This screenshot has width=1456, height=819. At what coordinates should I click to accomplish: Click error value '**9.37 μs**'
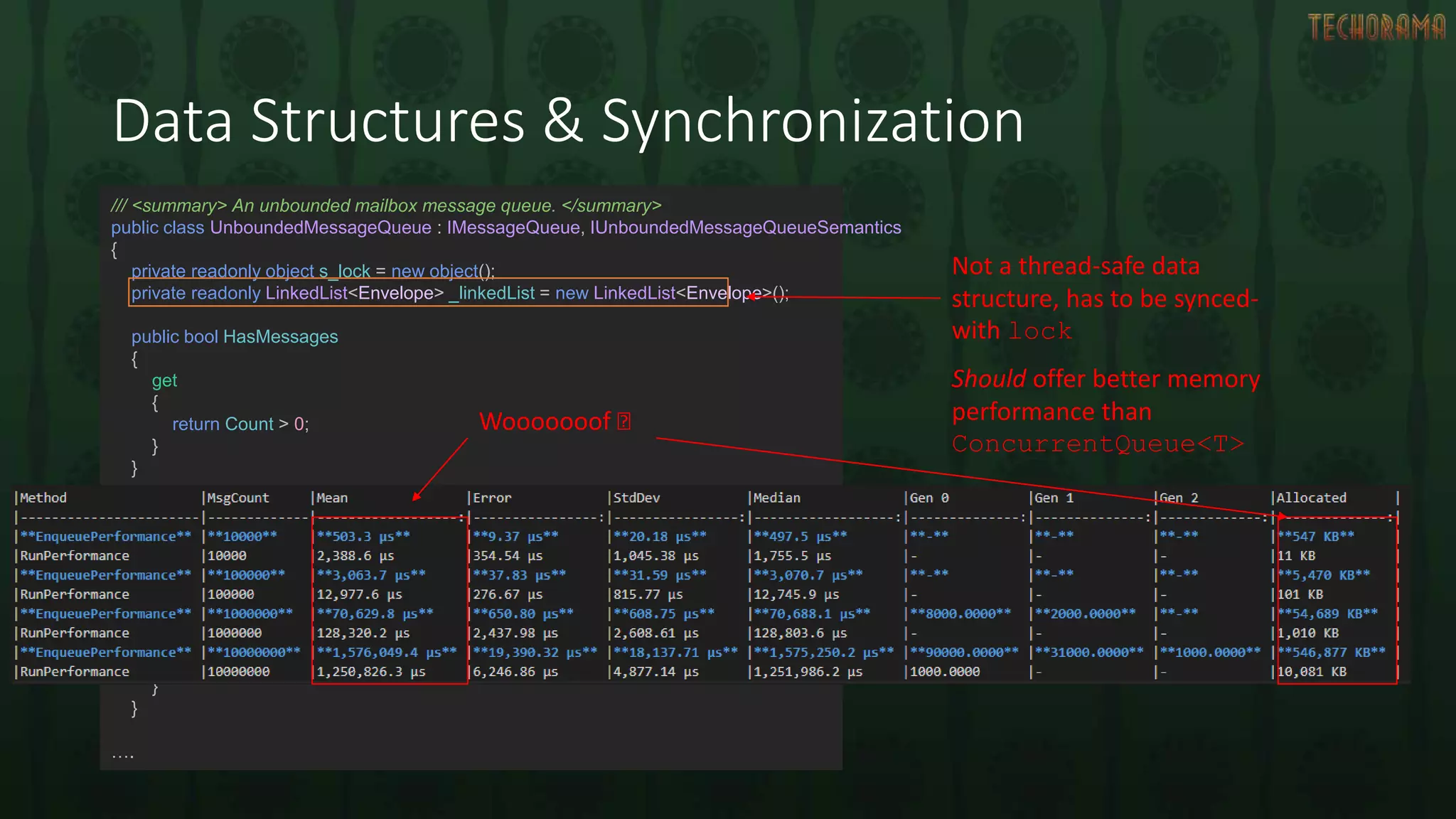coord(516,536)
